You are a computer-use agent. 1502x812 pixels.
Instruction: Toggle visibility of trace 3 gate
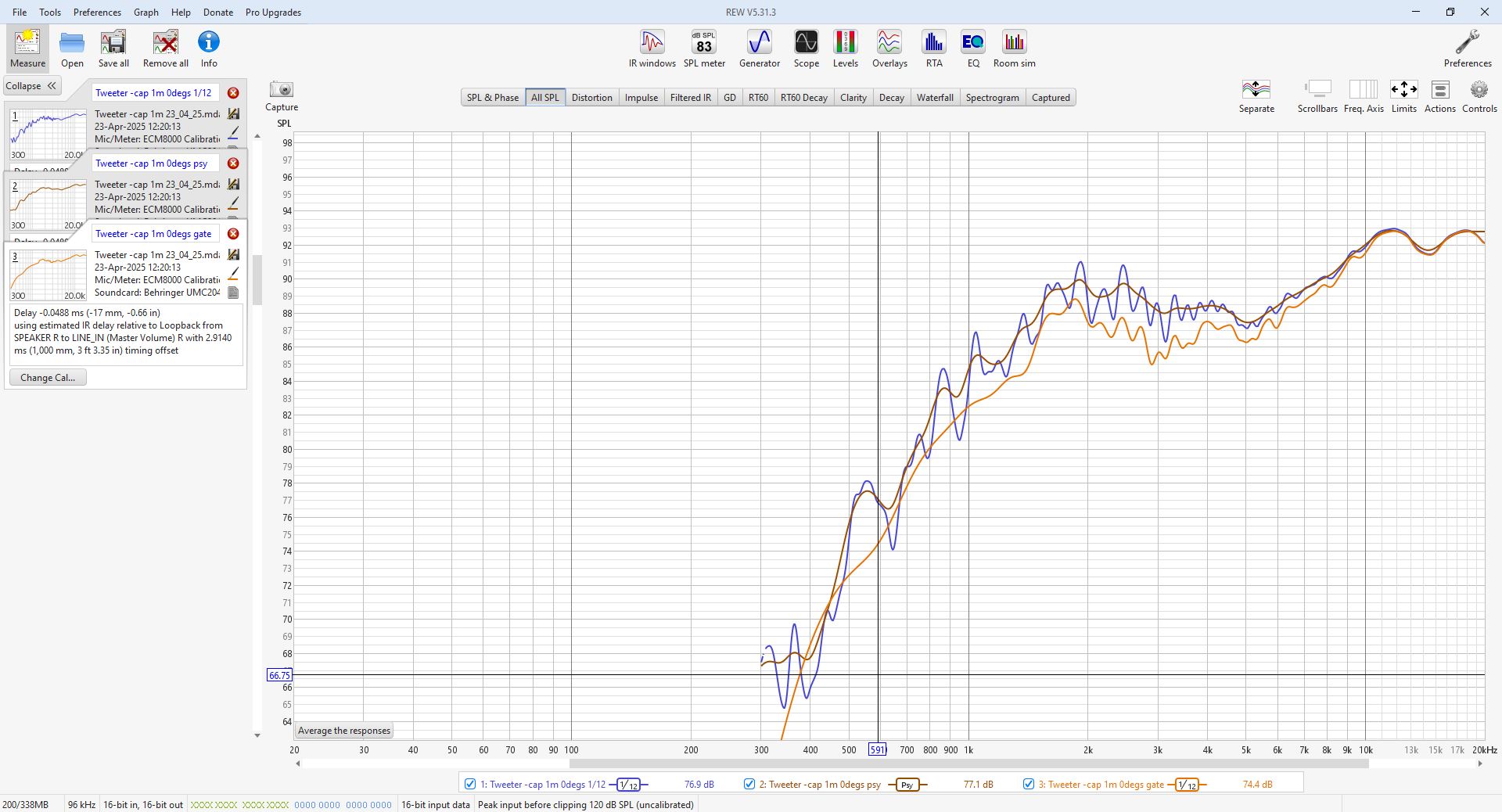pos(1029,784)
